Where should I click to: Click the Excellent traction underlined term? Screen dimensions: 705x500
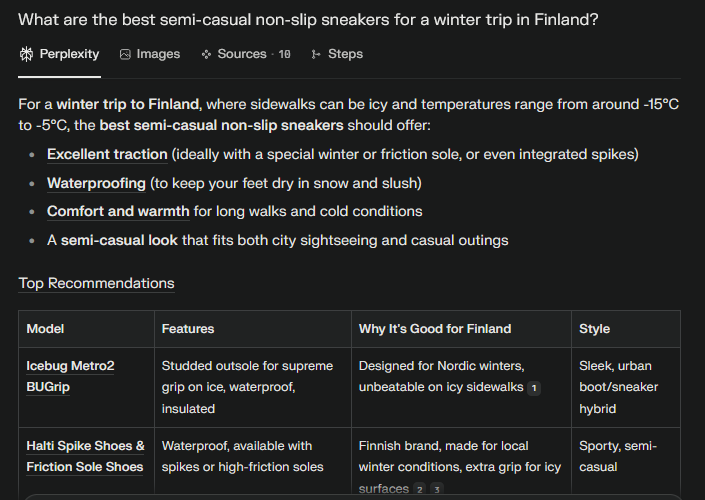(x=107, y=154)
